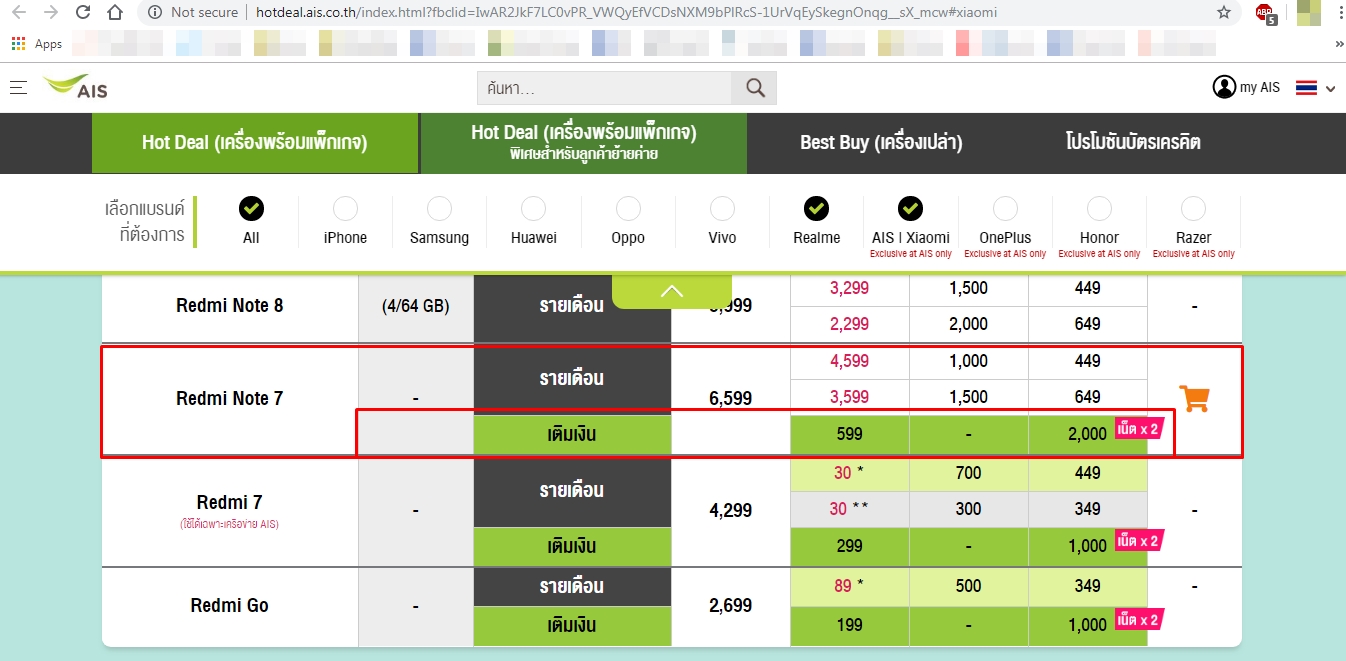Click the รายเดือน cell in Redmi Note 7 row
This screenshot has height=661, width=1346.
pyautogui.click(x=572, y=379)
